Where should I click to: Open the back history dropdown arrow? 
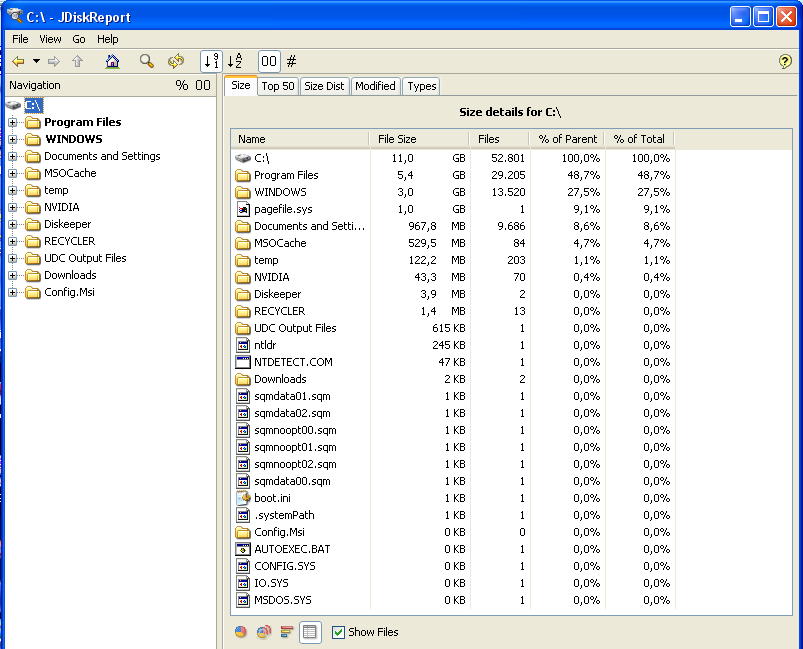point(35,61)
